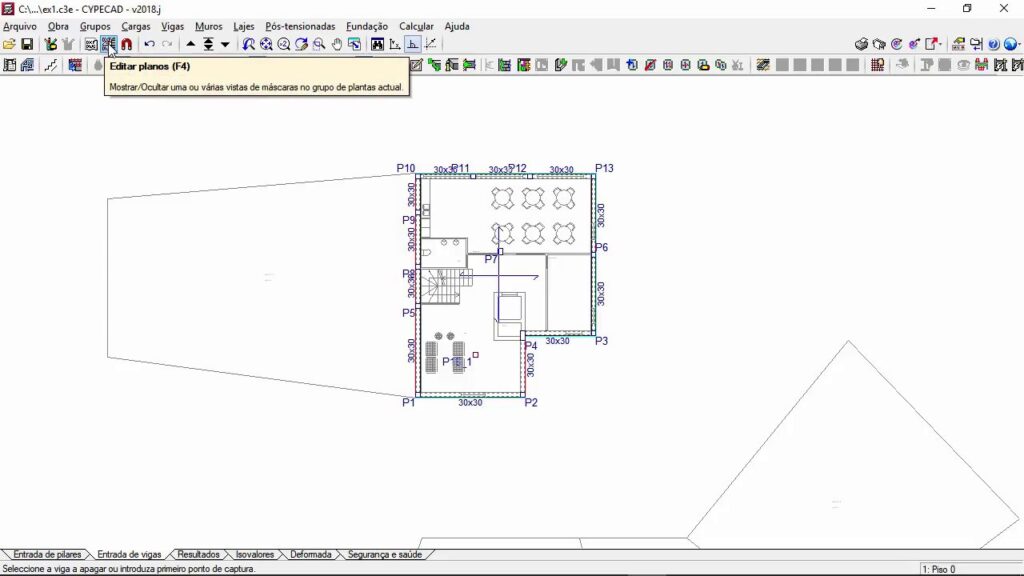Click the Undo arrow icon

pos(149,44)
